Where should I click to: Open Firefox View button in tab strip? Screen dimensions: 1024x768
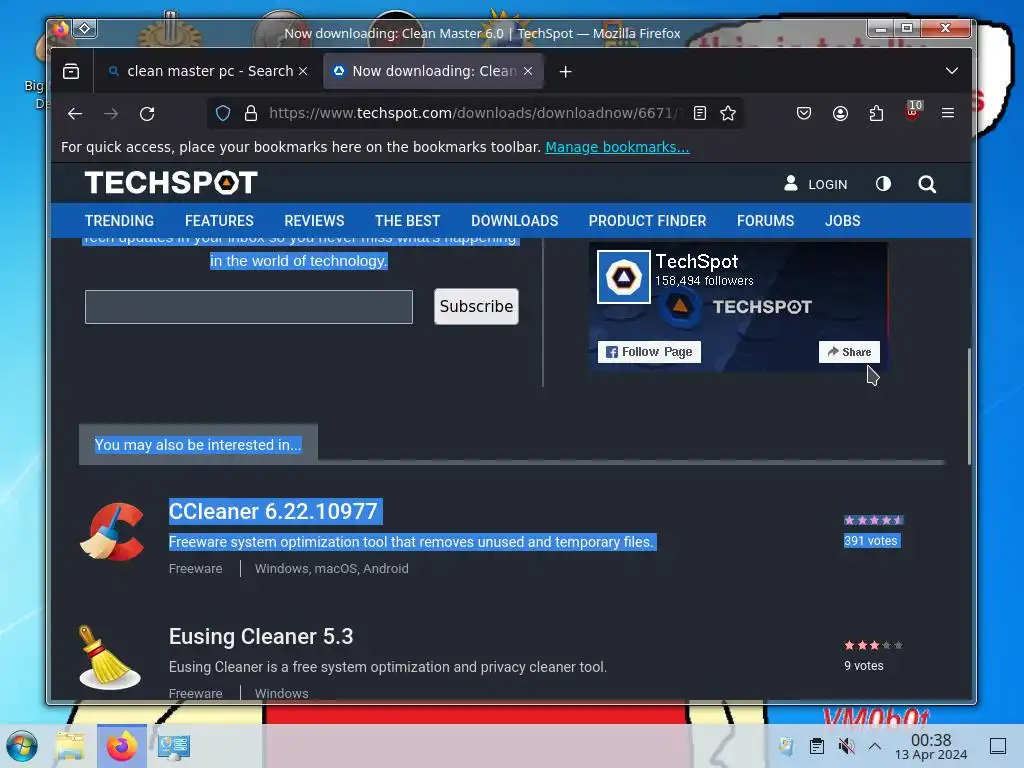pyautogui.click(x=71, y=71)
